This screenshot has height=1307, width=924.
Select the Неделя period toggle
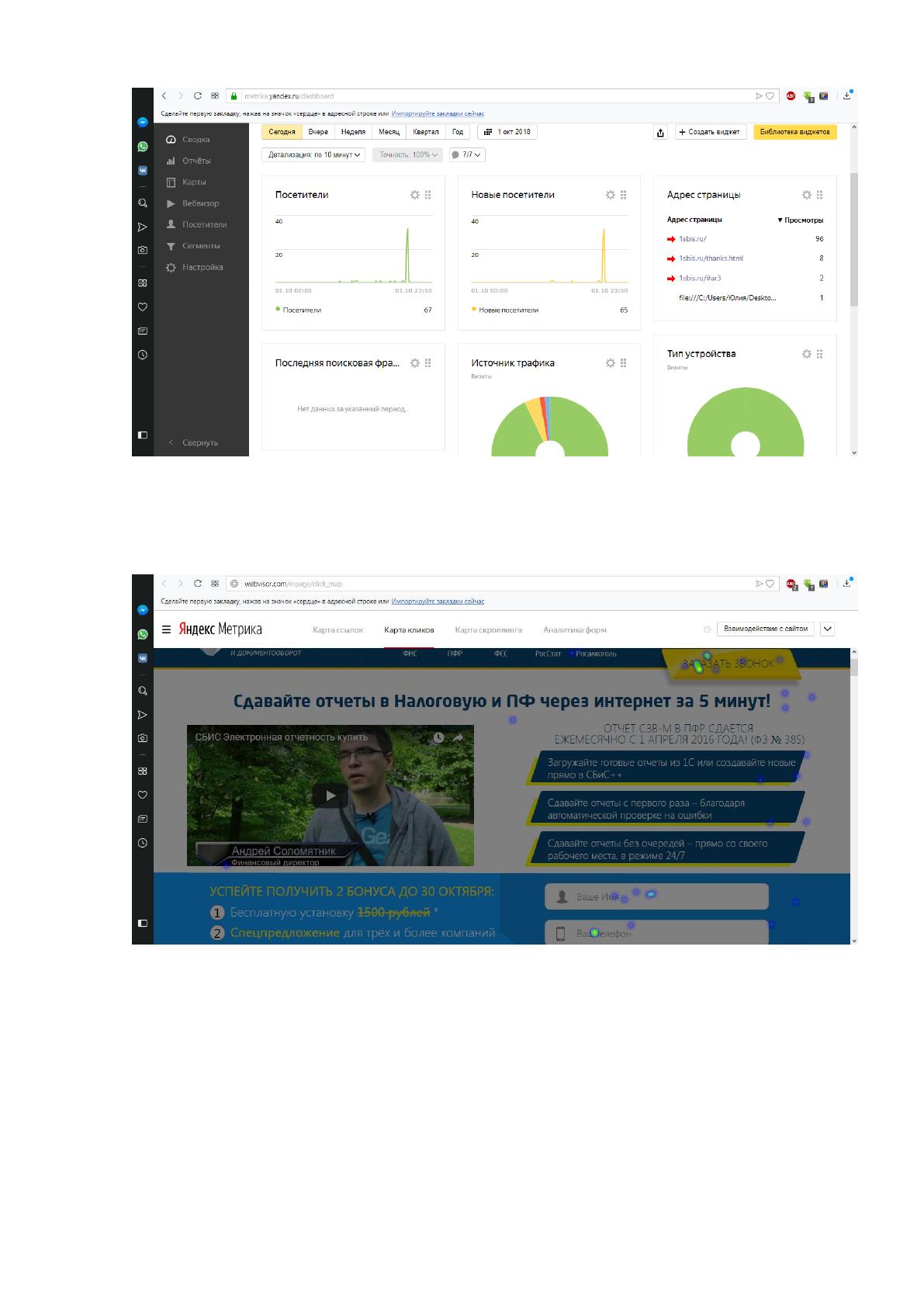pyautogui.click(x=353, y=132)
